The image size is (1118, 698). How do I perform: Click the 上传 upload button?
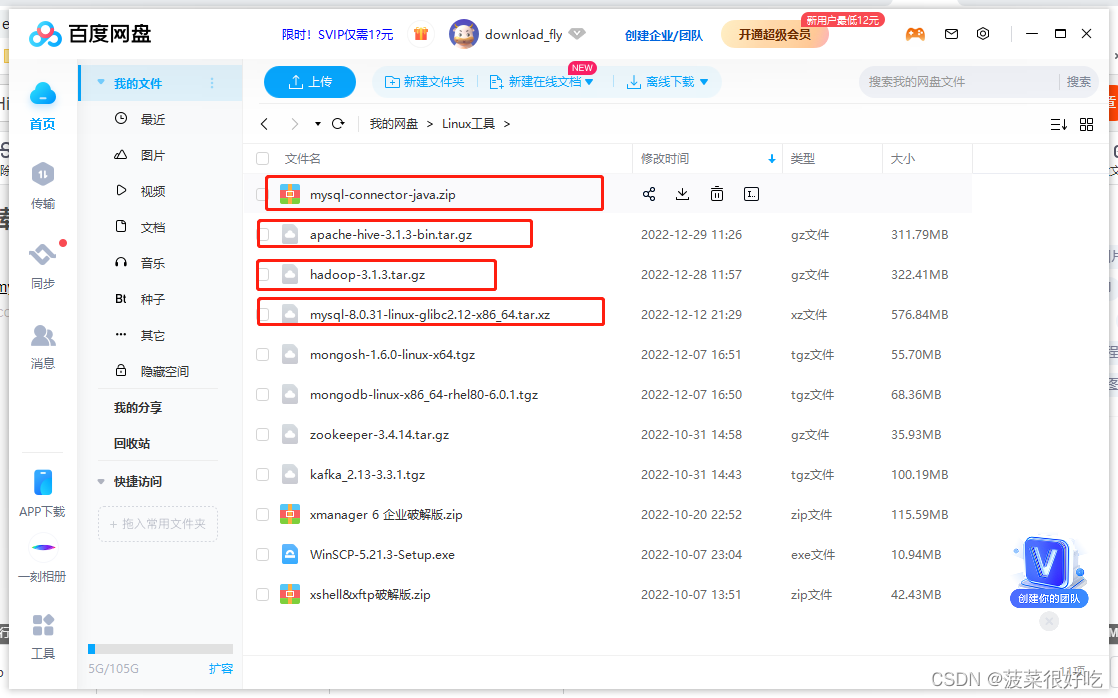pyautogui.click(x=309, y=82)
